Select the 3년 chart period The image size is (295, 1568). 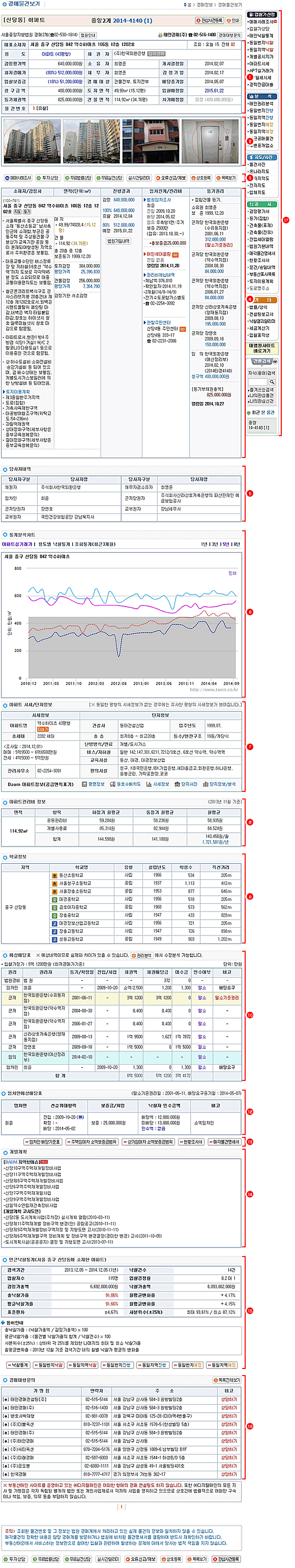point(215,544)
